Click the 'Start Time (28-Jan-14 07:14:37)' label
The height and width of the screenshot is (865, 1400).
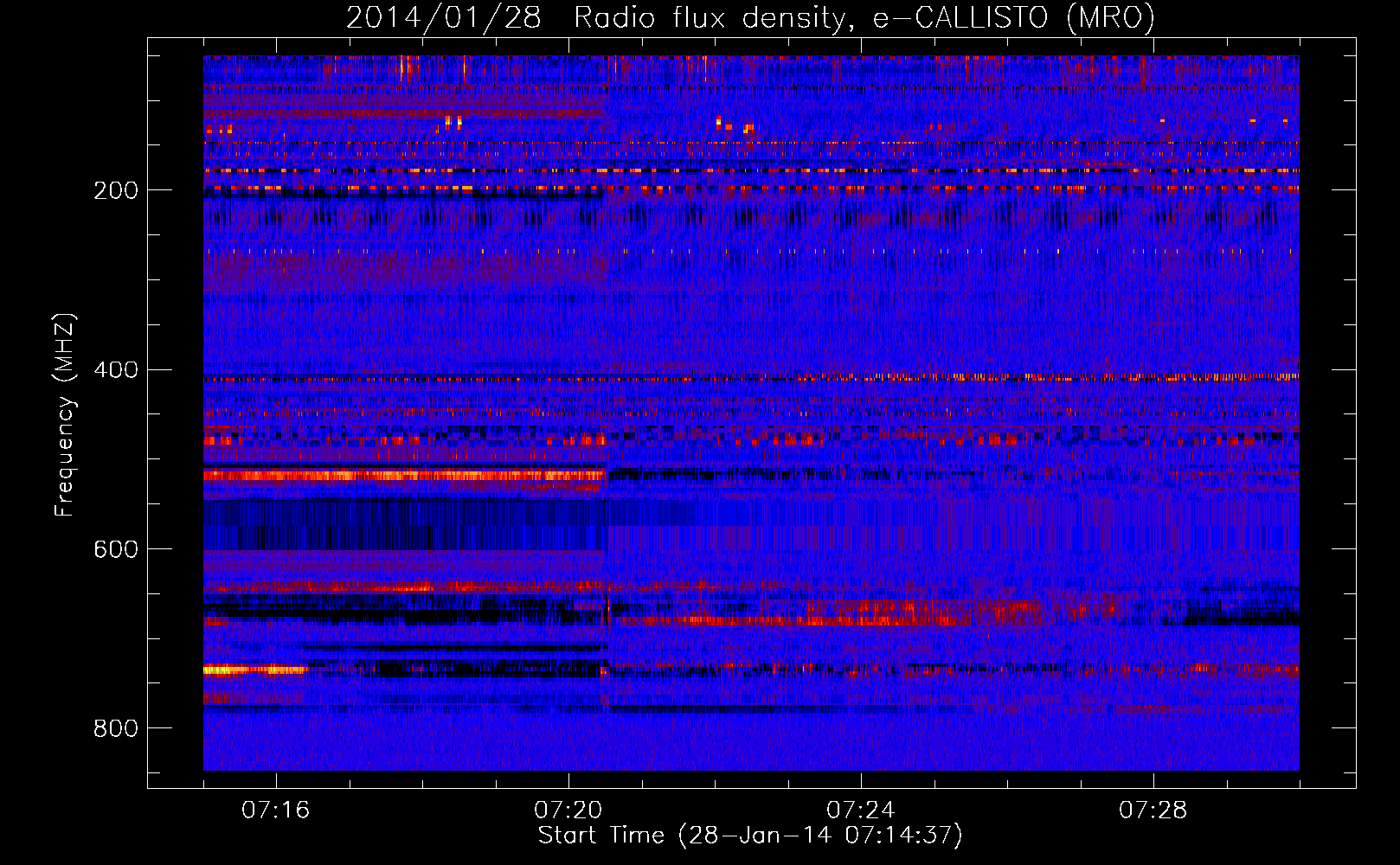750,836
